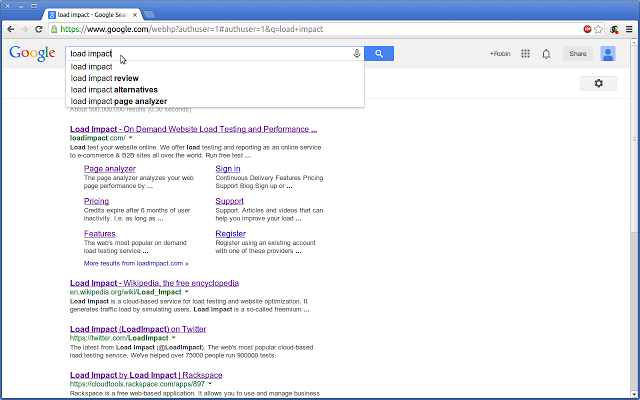
Task: Click the green SSL padlock icon
Action: (53, 29)
